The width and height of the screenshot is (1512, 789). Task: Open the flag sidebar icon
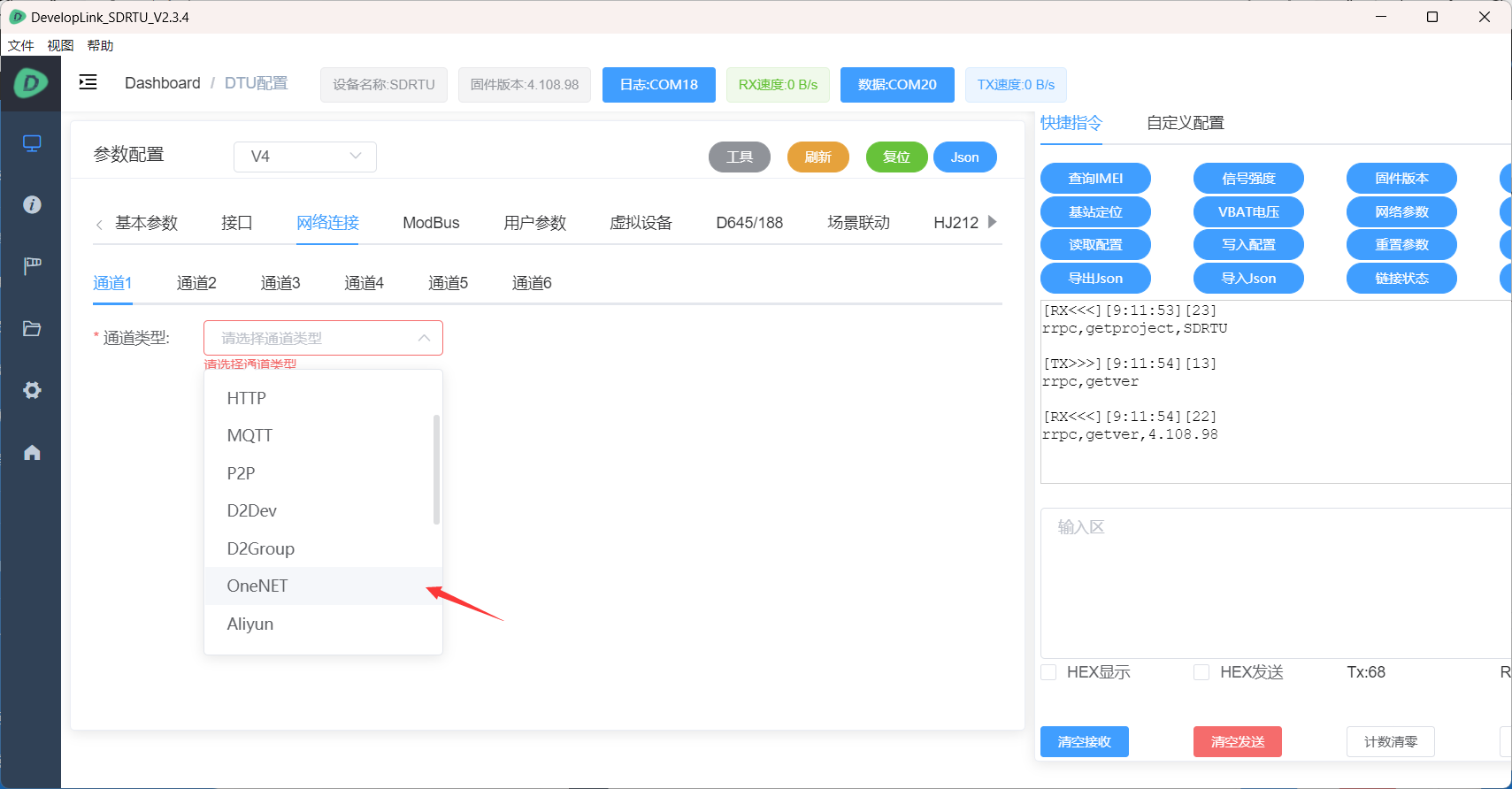tap(32, 266)
